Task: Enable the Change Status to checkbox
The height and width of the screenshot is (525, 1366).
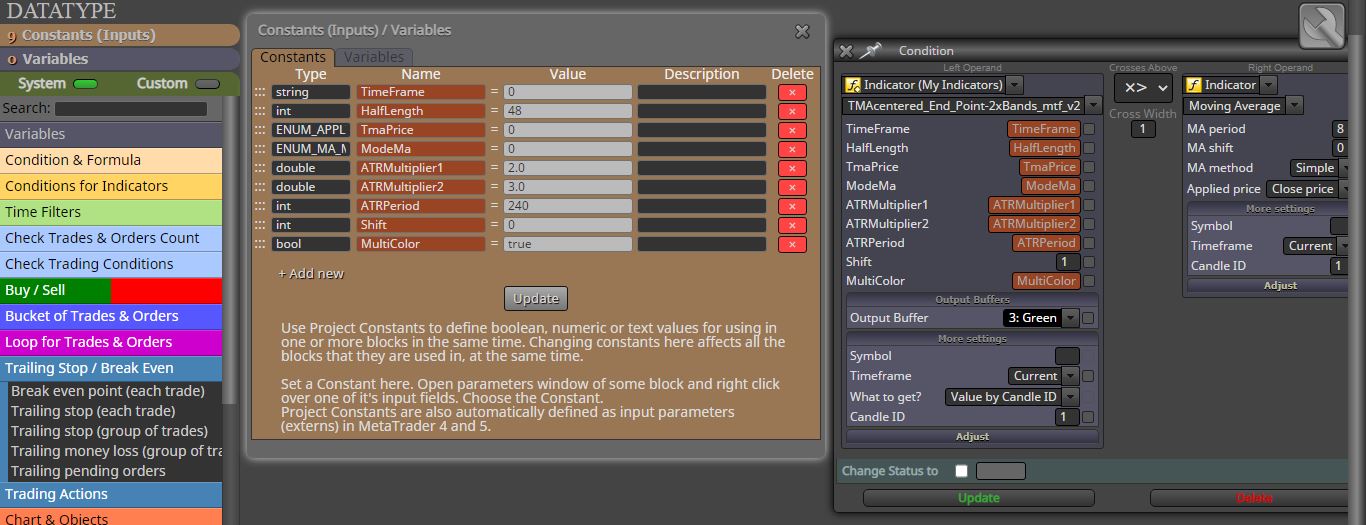Action: (961, 471)
